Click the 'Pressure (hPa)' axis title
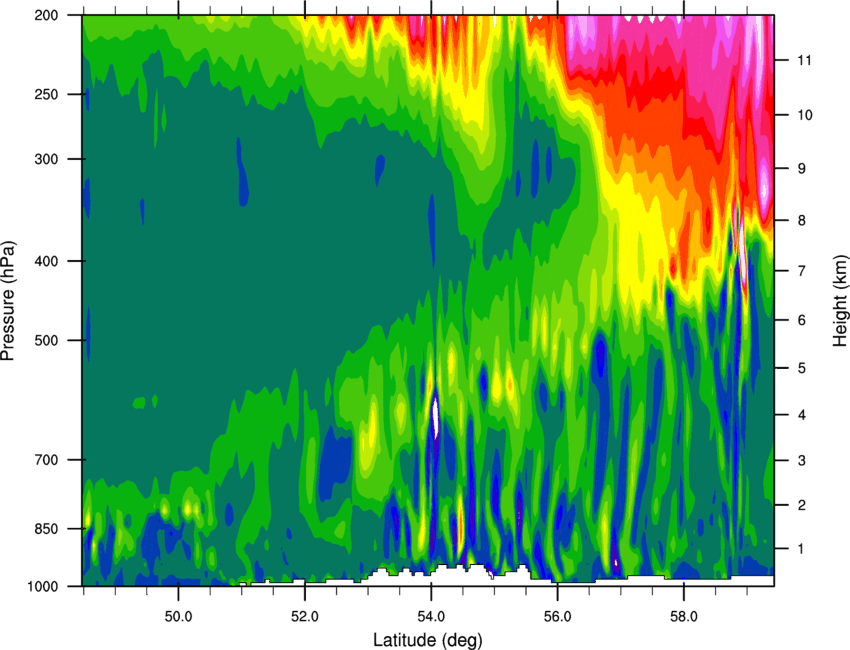850x650 pixels. tap(8, 300)
